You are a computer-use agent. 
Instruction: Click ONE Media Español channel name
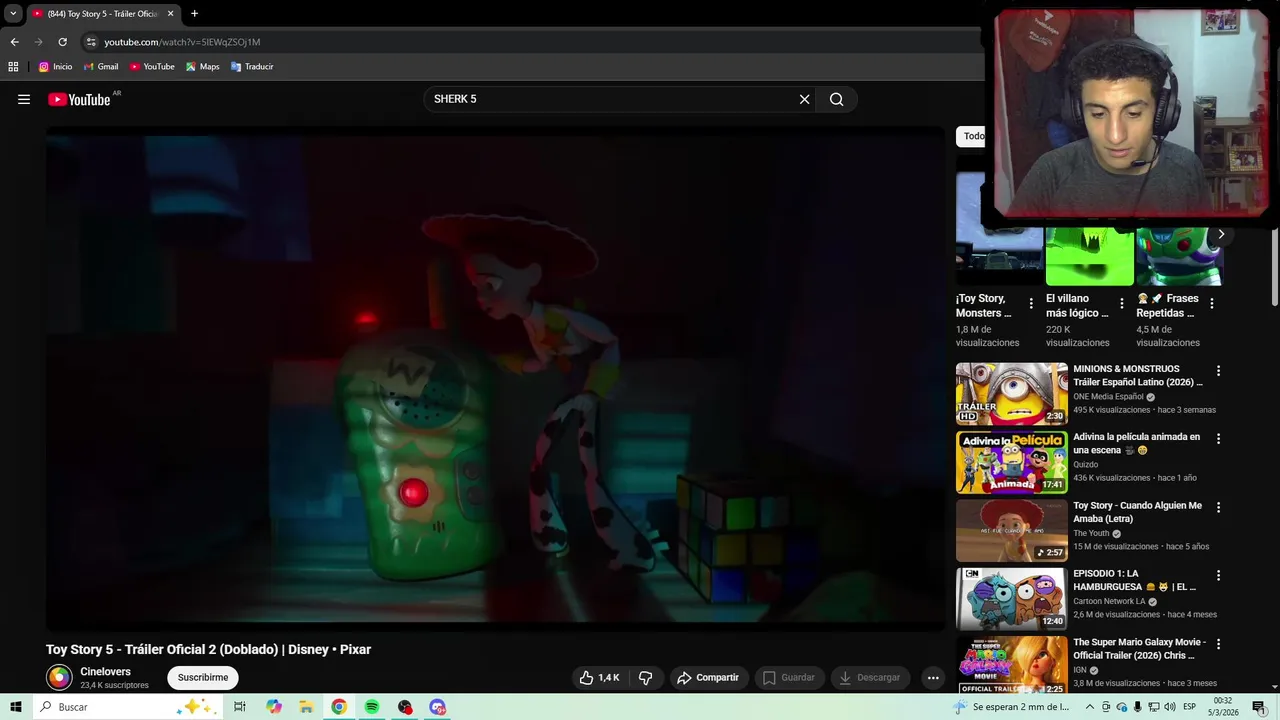(x=1108, y=397)
